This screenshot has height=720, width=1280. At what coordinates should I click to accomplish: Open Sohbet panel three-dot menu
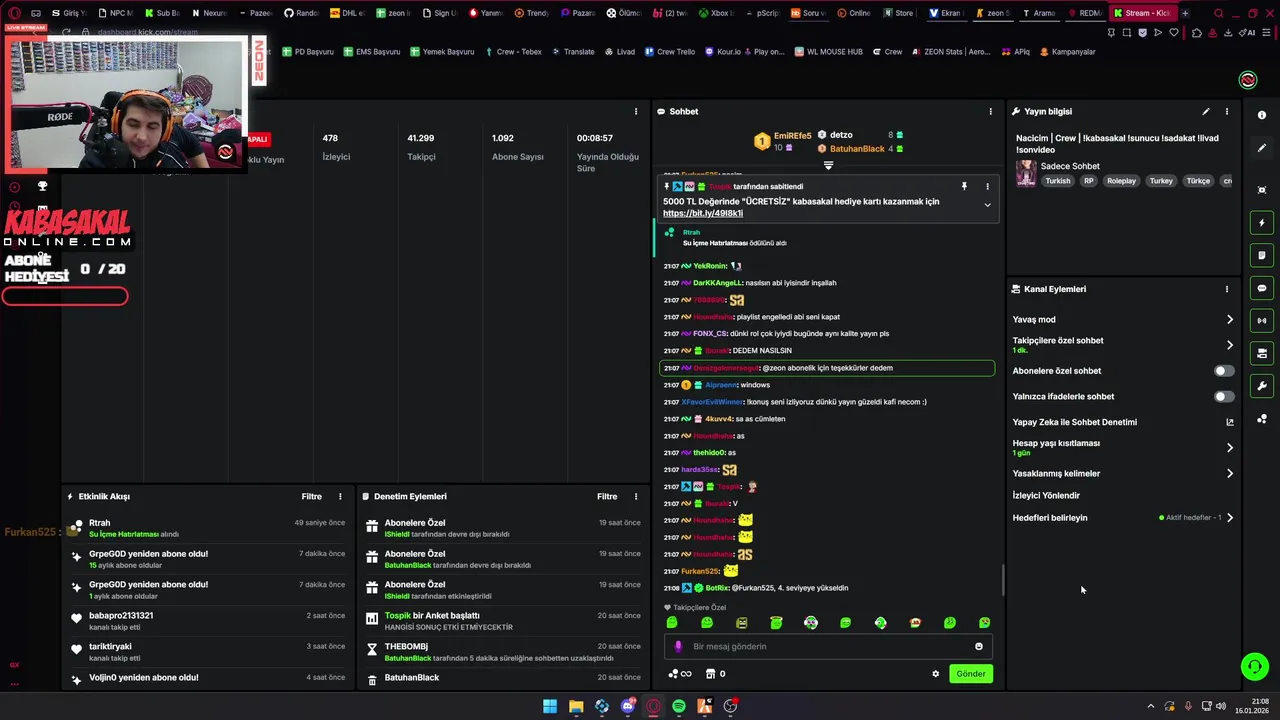click(991, 111)
